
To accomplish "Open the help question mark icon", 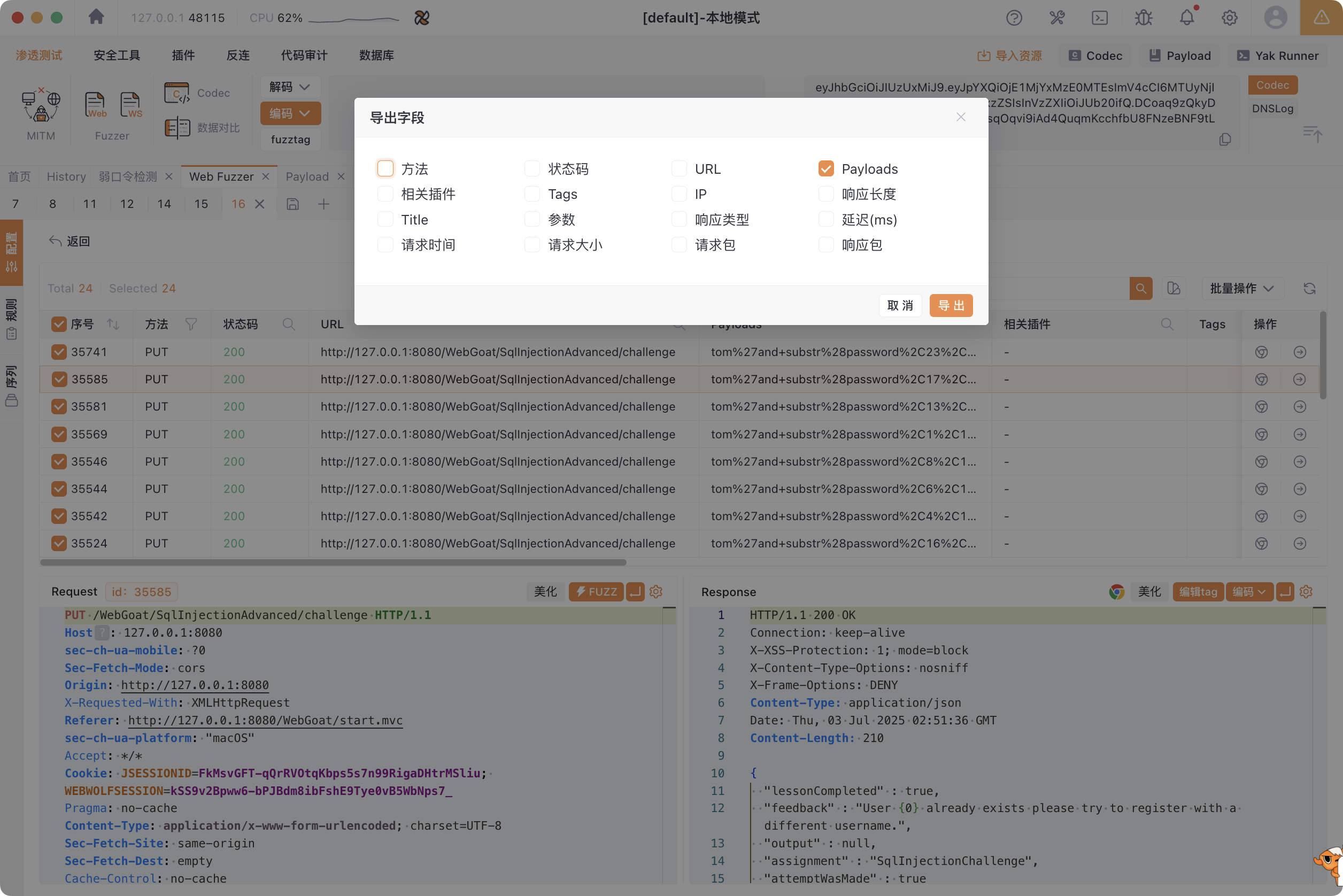I will pyautogui.click(x=1014, y=18).
